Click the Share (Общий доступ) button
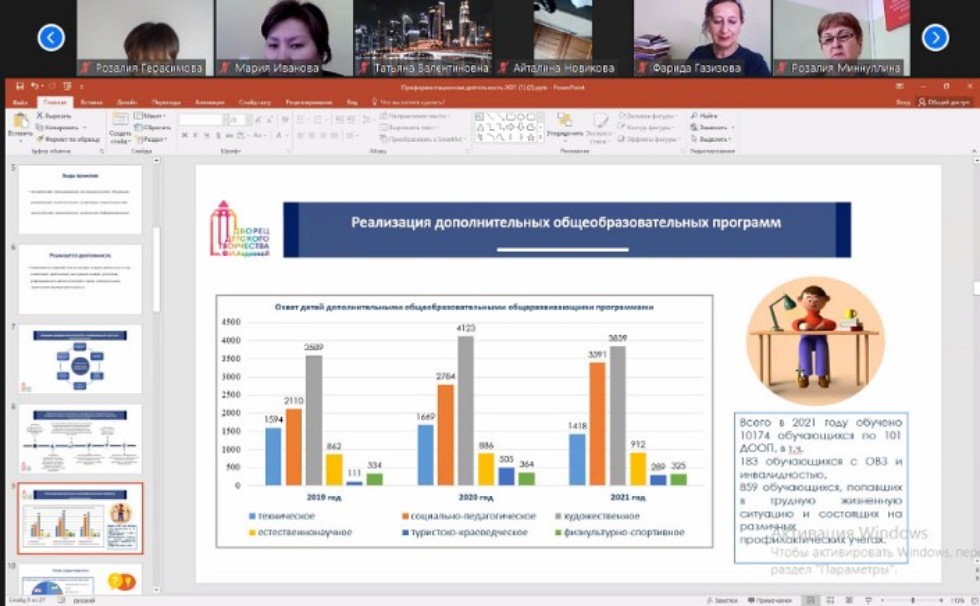 tap(943, 102)
